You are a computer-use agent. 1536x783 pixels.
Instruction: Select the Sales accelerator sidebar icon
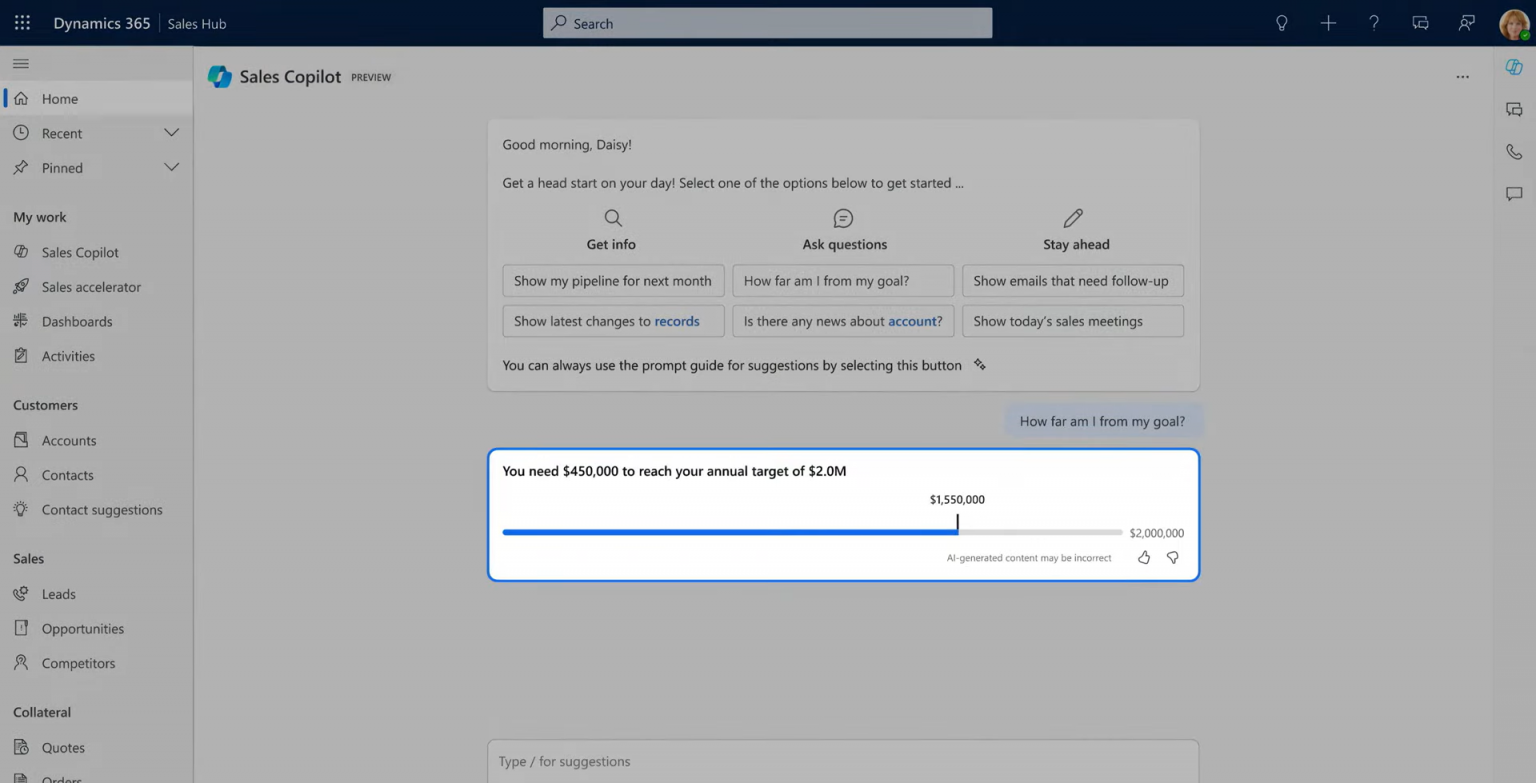click(19, 287)
